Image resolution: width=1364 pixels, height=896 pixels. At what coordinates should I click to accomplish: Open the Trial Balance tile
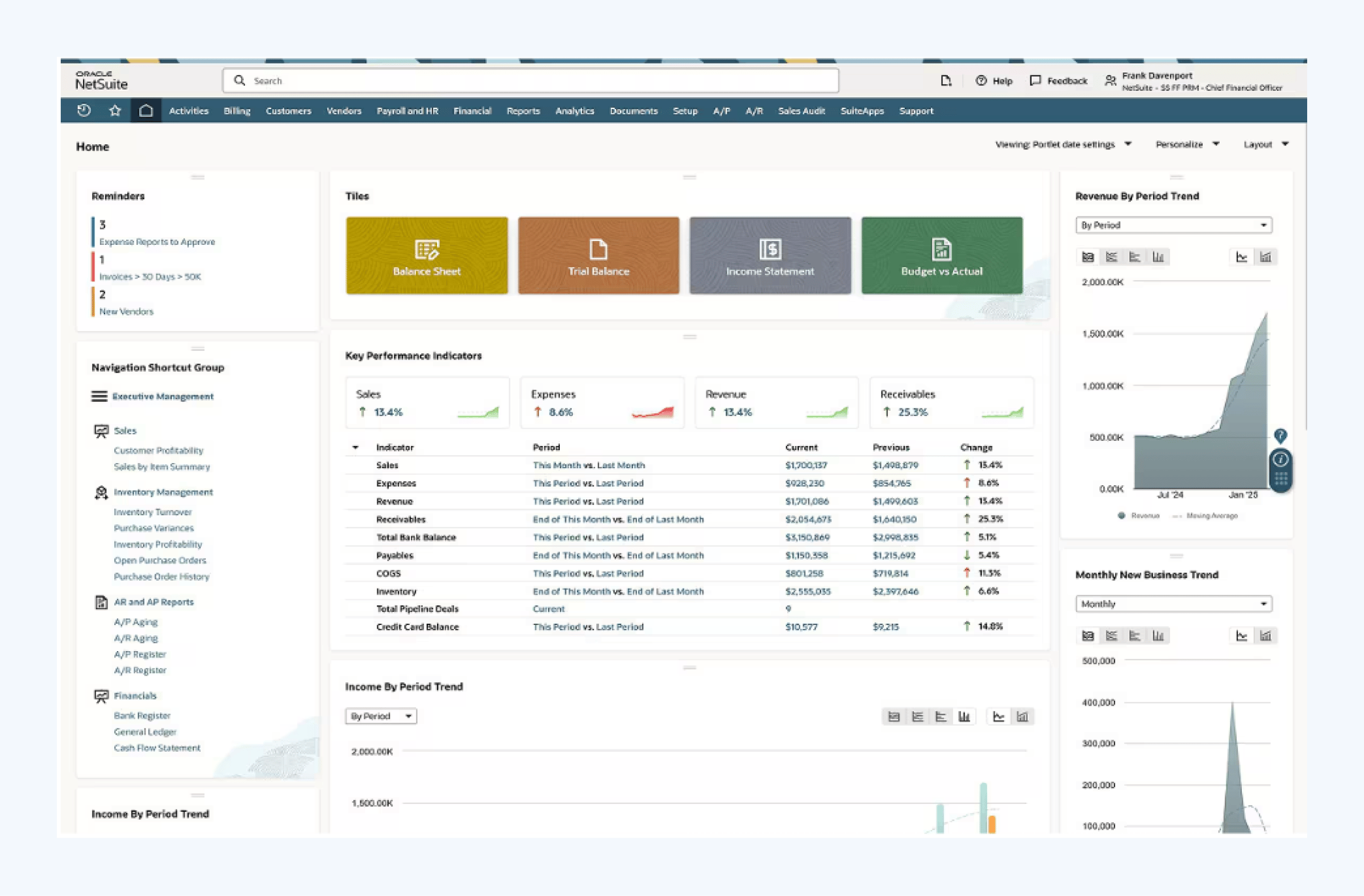point(598,256)
